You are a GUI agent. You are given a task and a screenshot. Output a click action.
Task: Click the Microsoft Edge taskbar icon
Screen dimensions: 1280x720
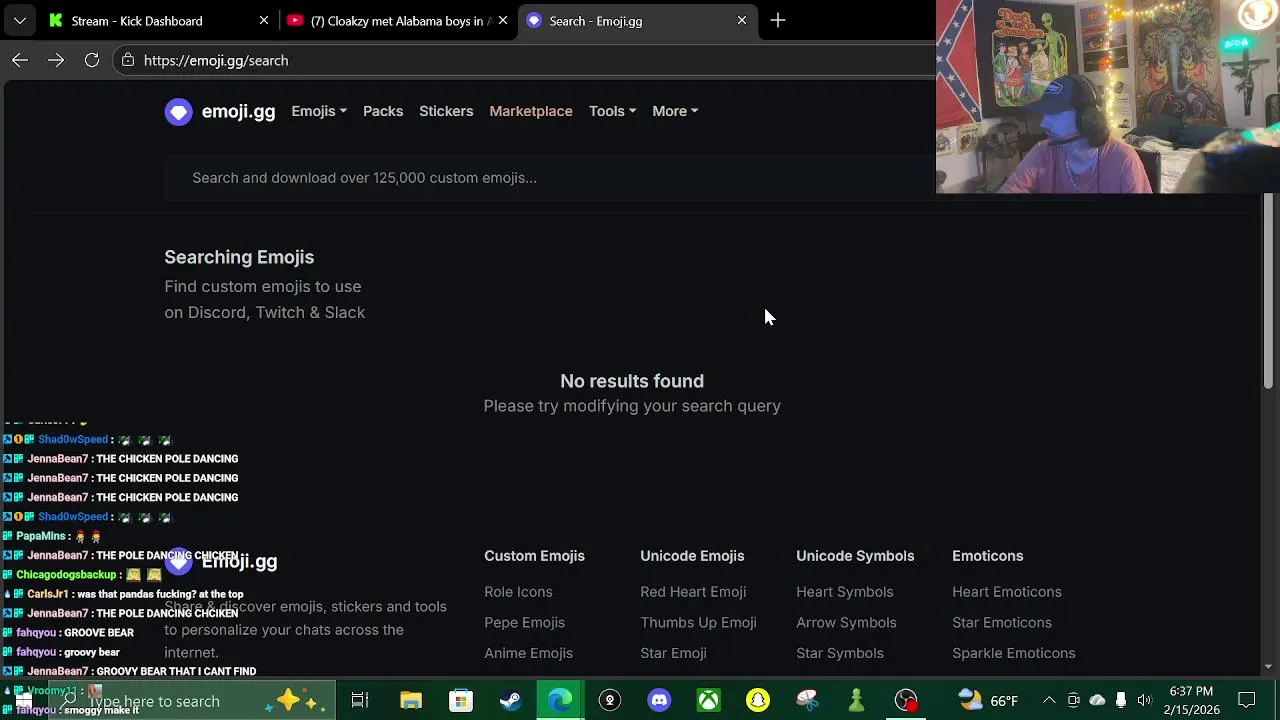point(560,700)
